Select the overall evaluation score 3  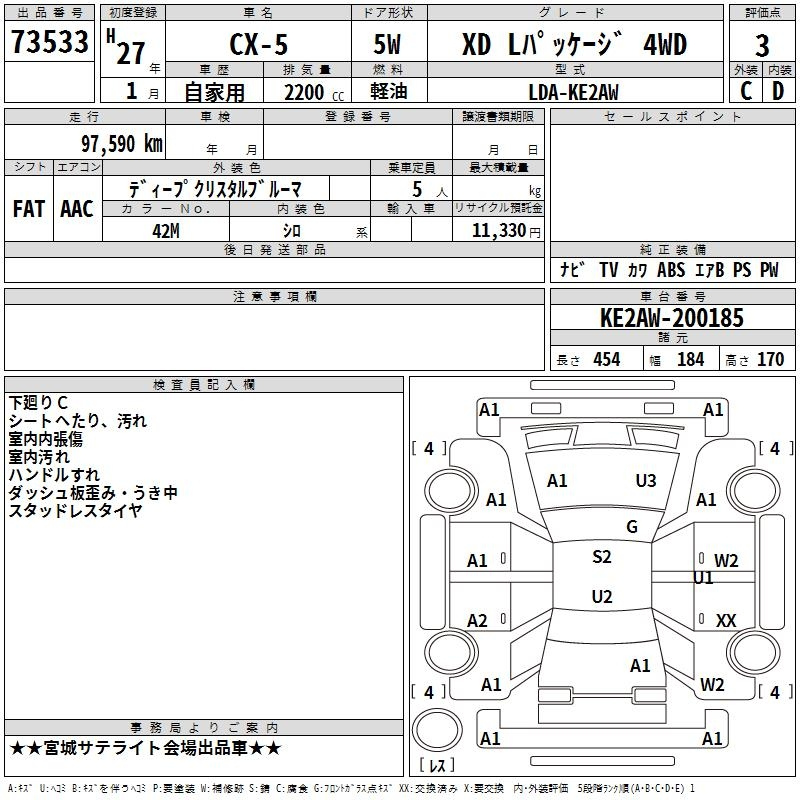point(762,45)
